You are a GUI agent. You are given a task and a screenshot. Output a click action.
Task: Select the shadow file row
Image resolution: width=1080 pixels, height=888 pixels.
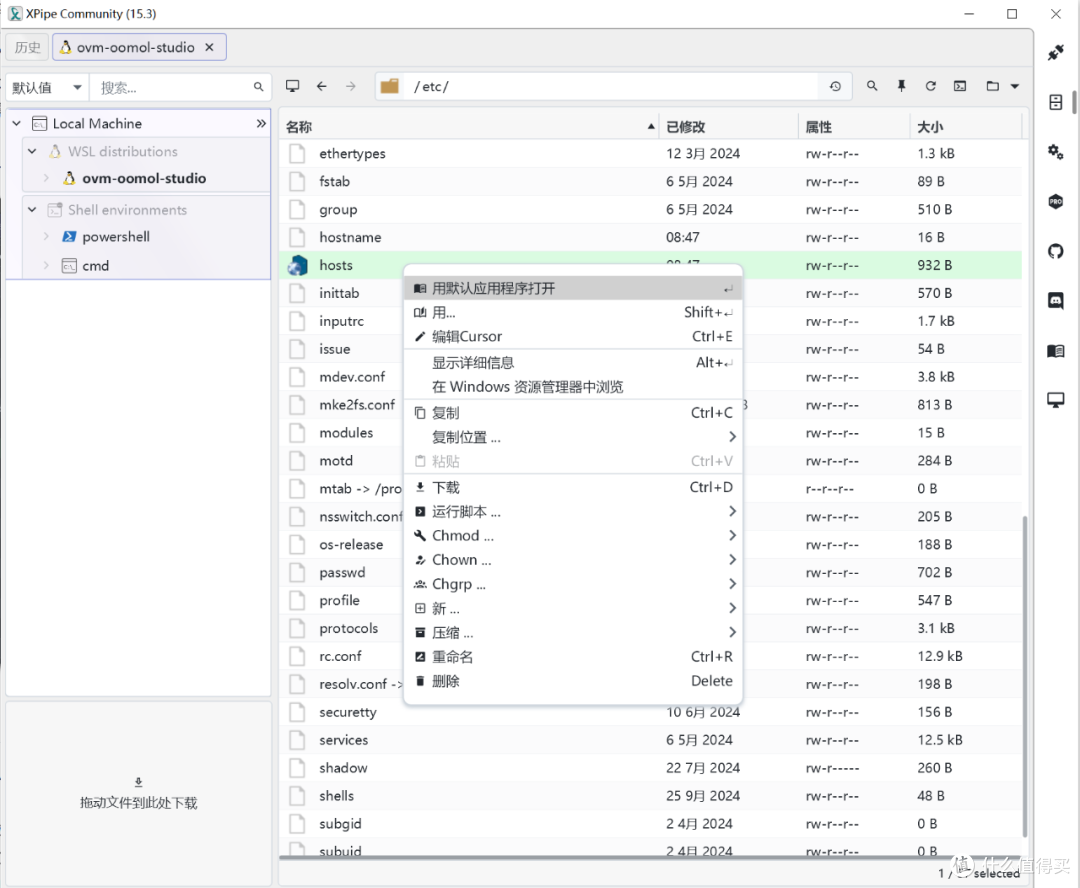coord(650,767)
